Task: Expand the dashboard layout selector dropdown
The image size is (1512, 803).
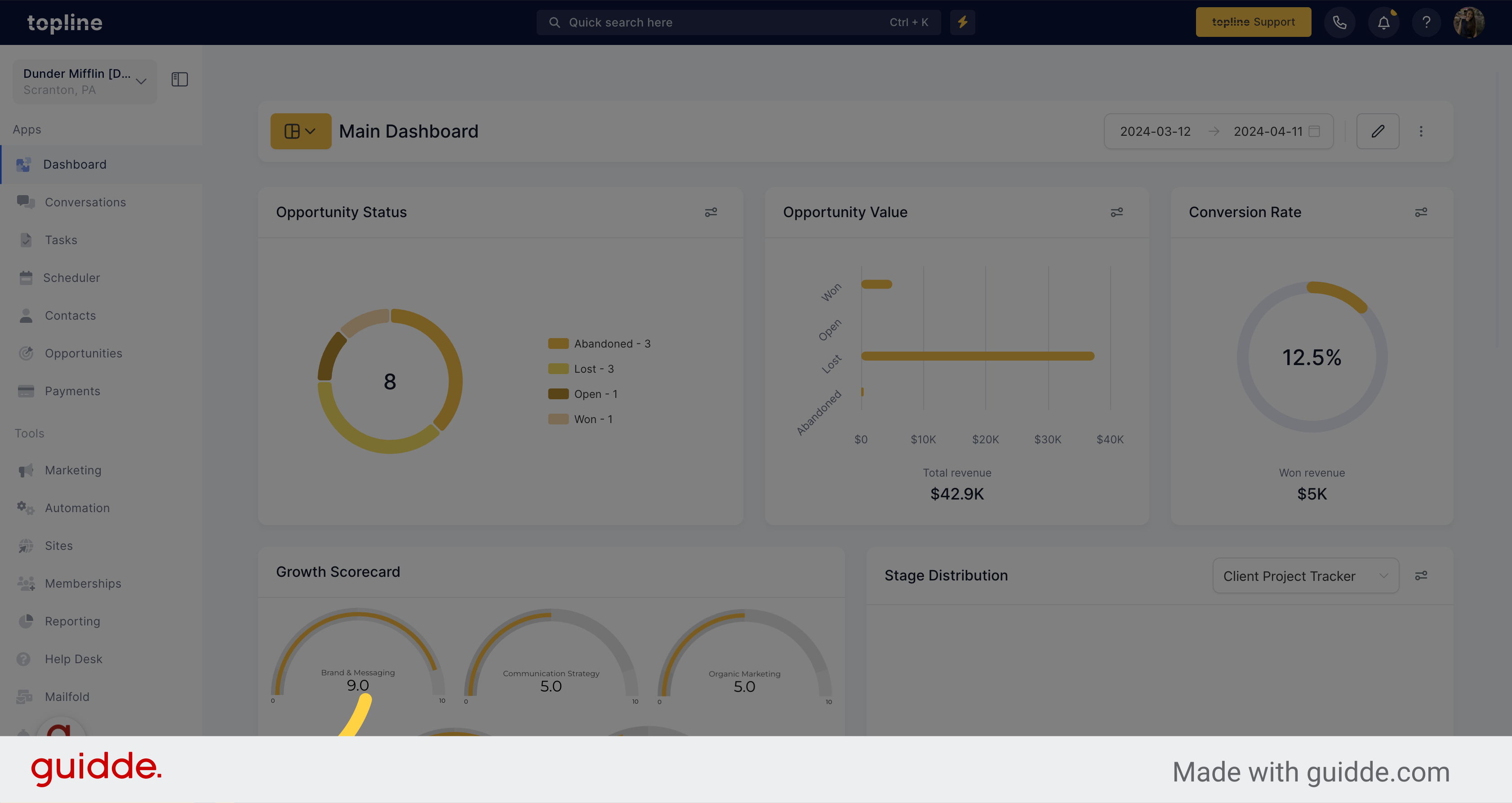Action: pos(301,131)
